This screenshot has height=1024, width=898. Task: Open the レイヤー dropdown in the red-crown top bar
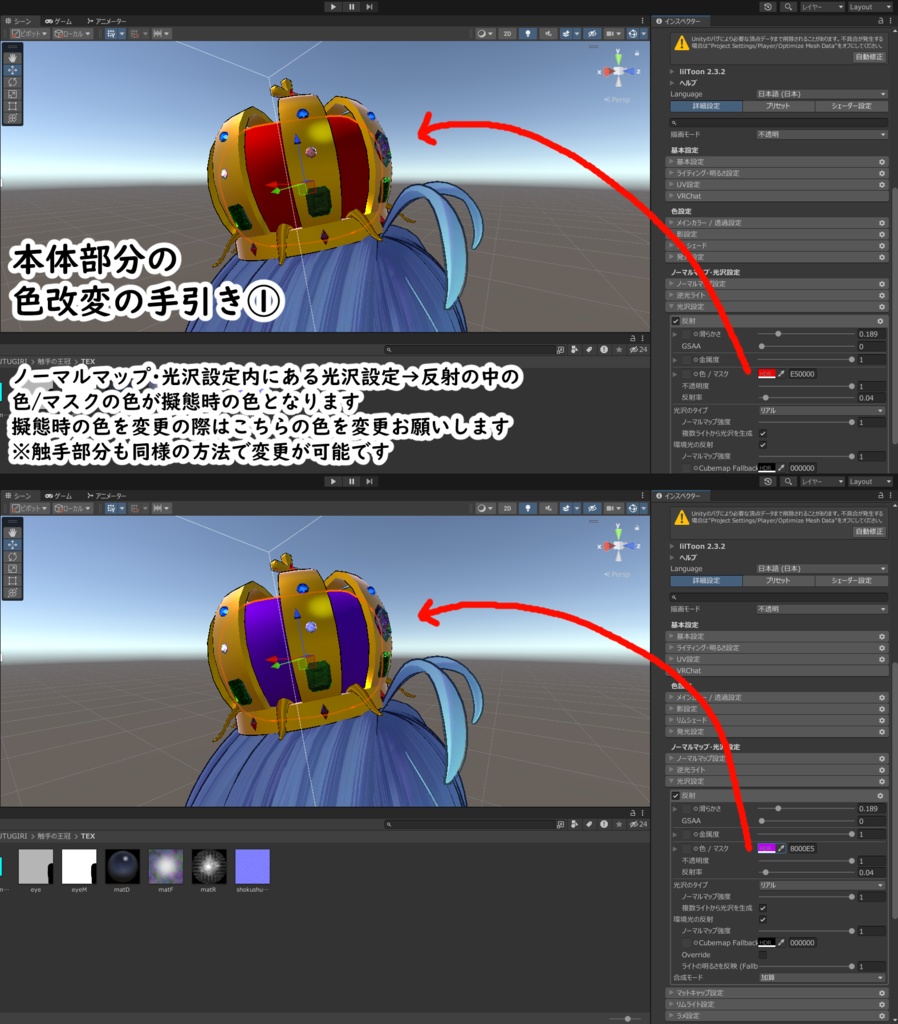pyautogui.click(x=822, y=7)
